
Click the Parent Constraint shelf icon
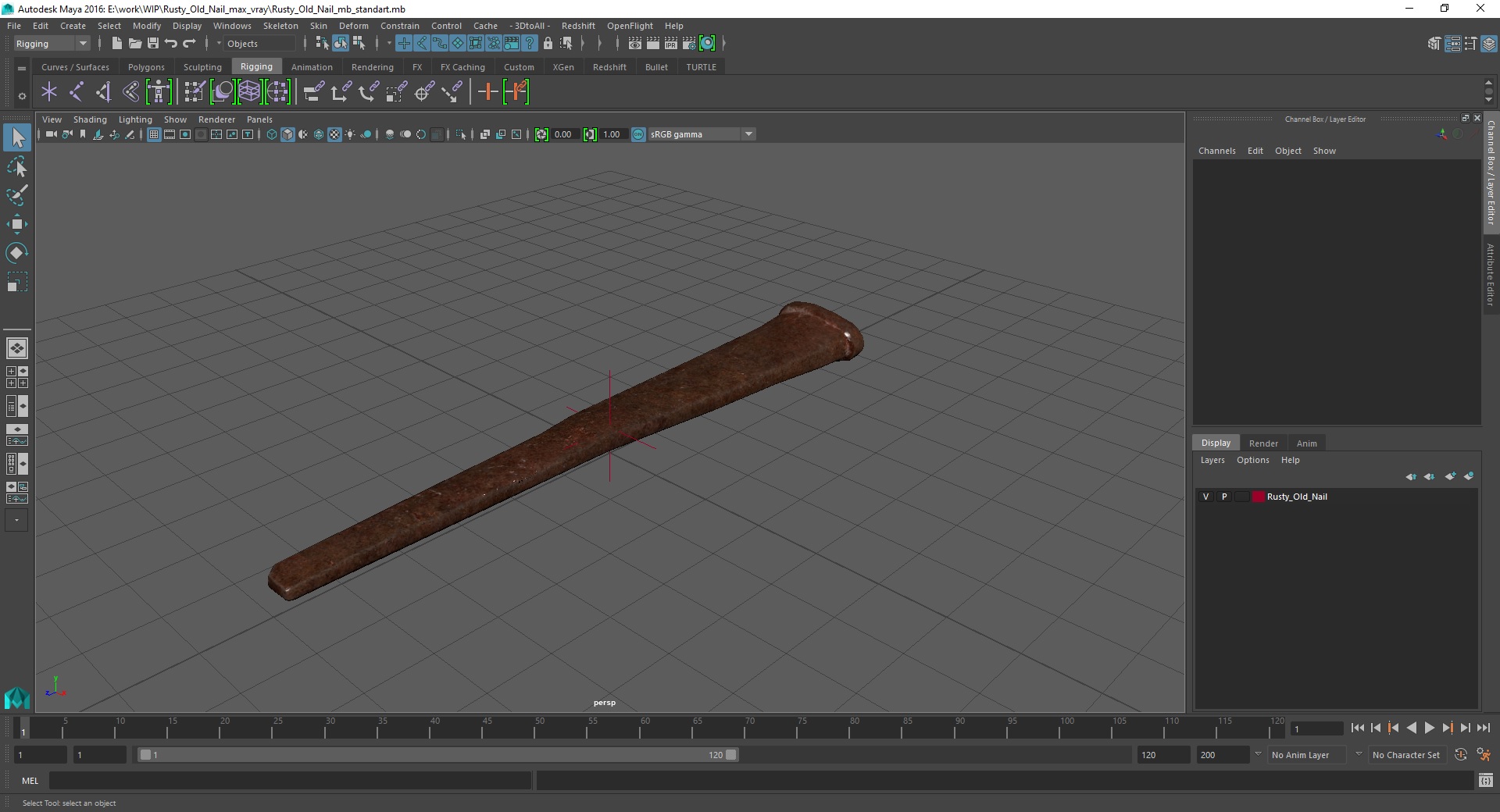click(313, 92)
